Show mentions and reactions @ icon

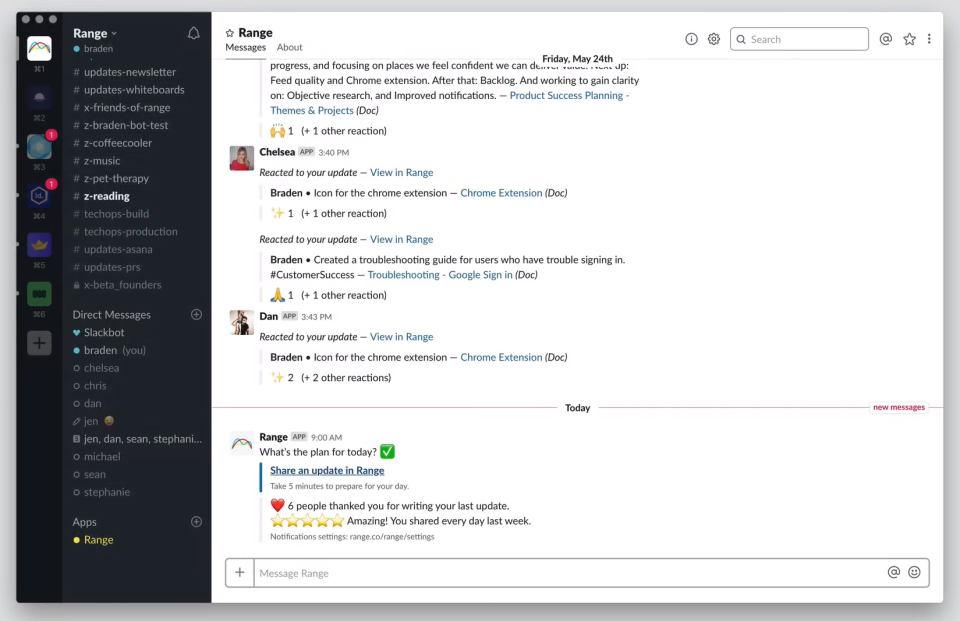pos(885,39)
